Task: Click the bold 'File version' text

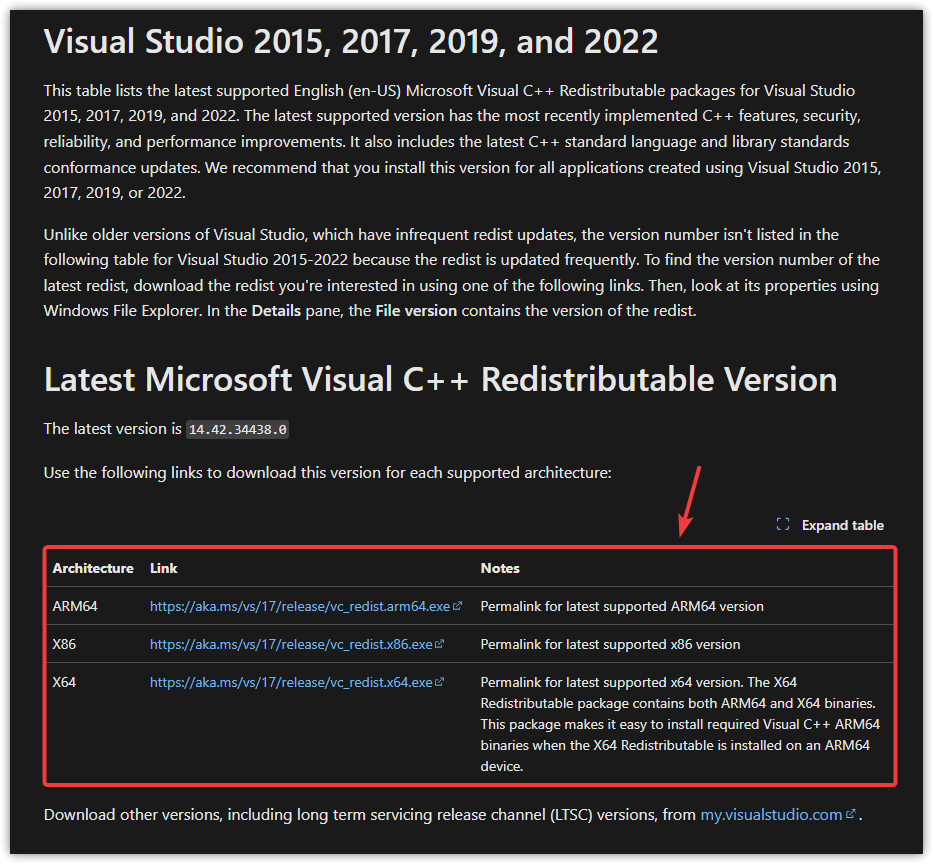Action: click(416, 311)
